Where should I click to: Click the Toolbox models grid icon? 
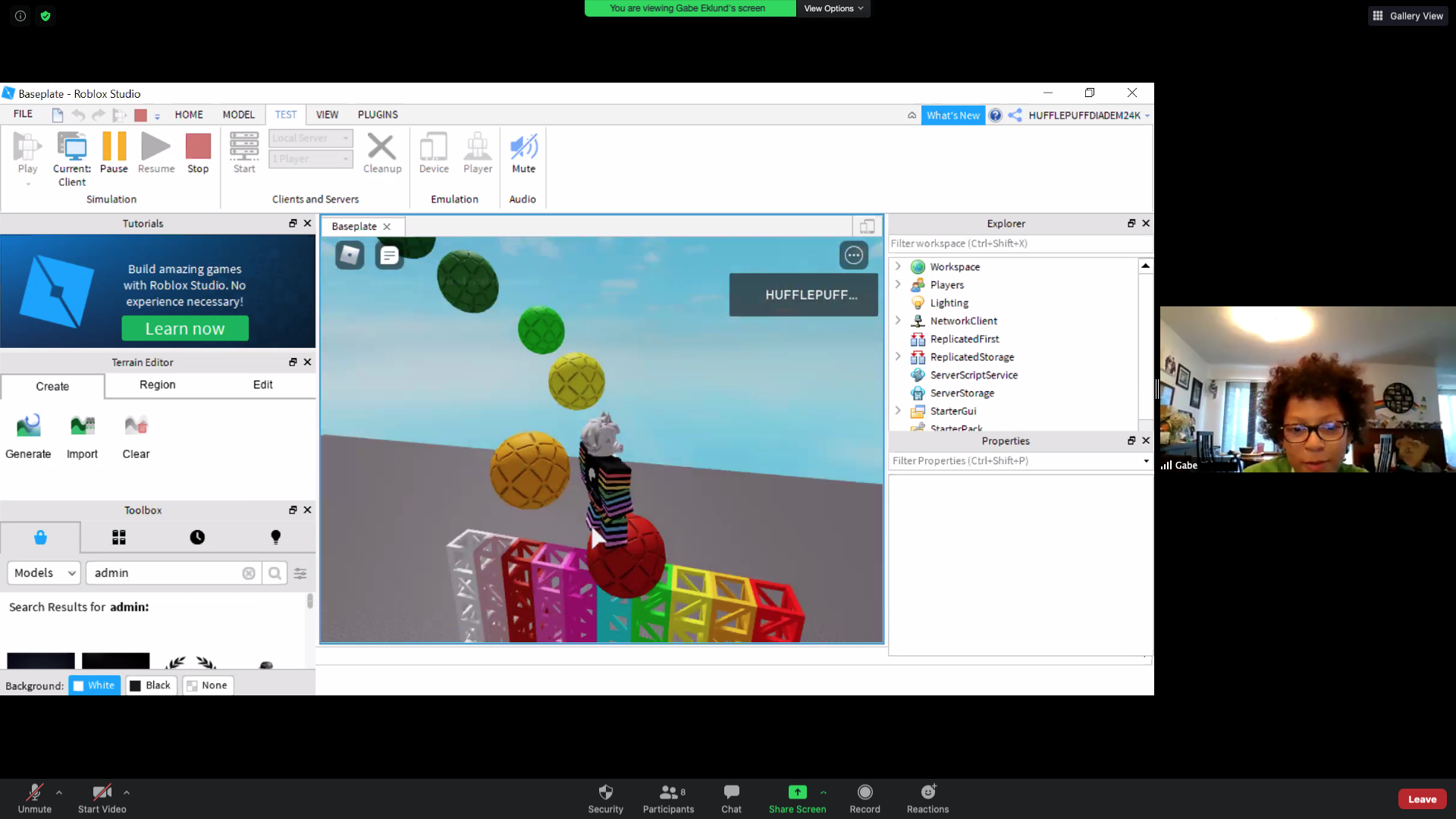(x=119, y=538)
